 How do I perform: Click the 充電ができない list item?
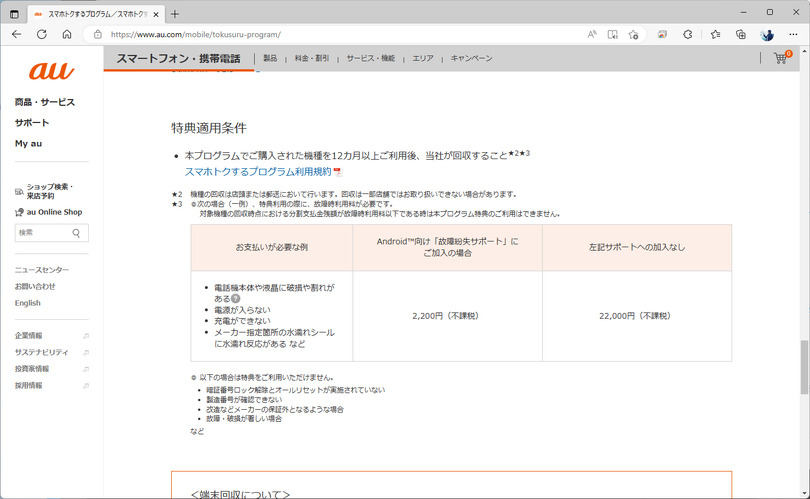click(x=242, y=321)
